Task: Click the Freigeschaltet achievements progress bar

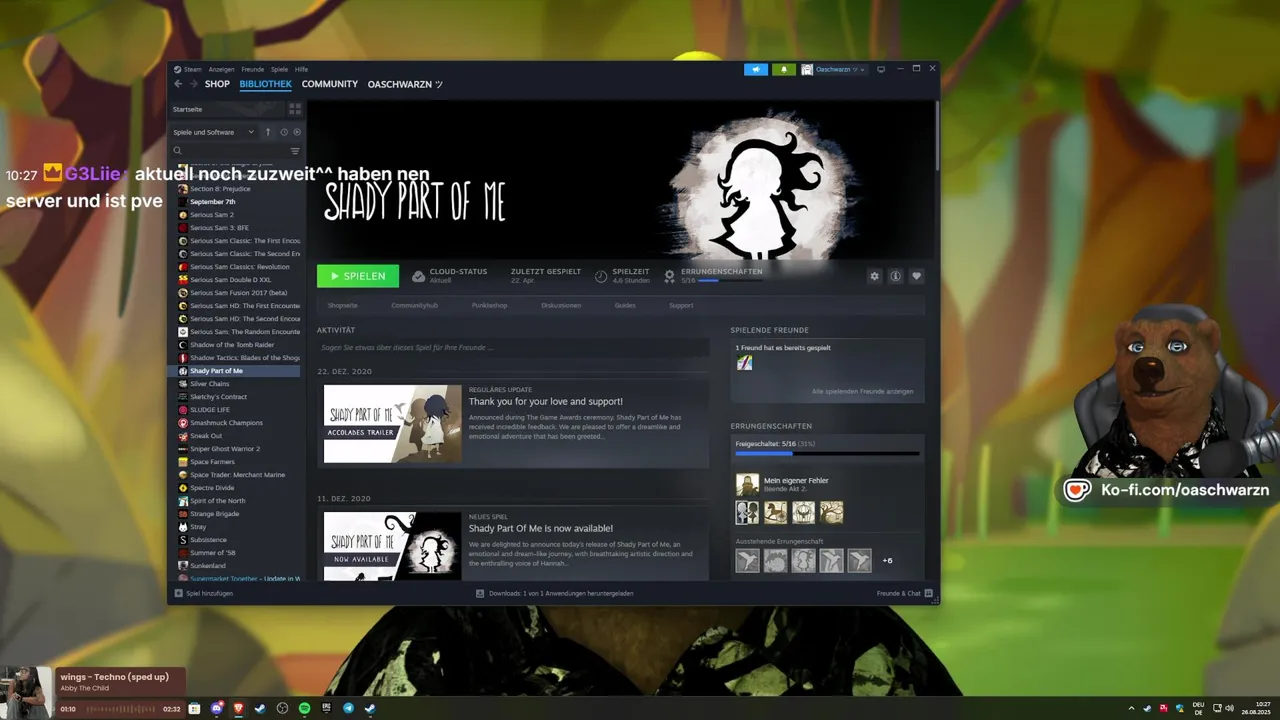Action: (x=827, y=453)
